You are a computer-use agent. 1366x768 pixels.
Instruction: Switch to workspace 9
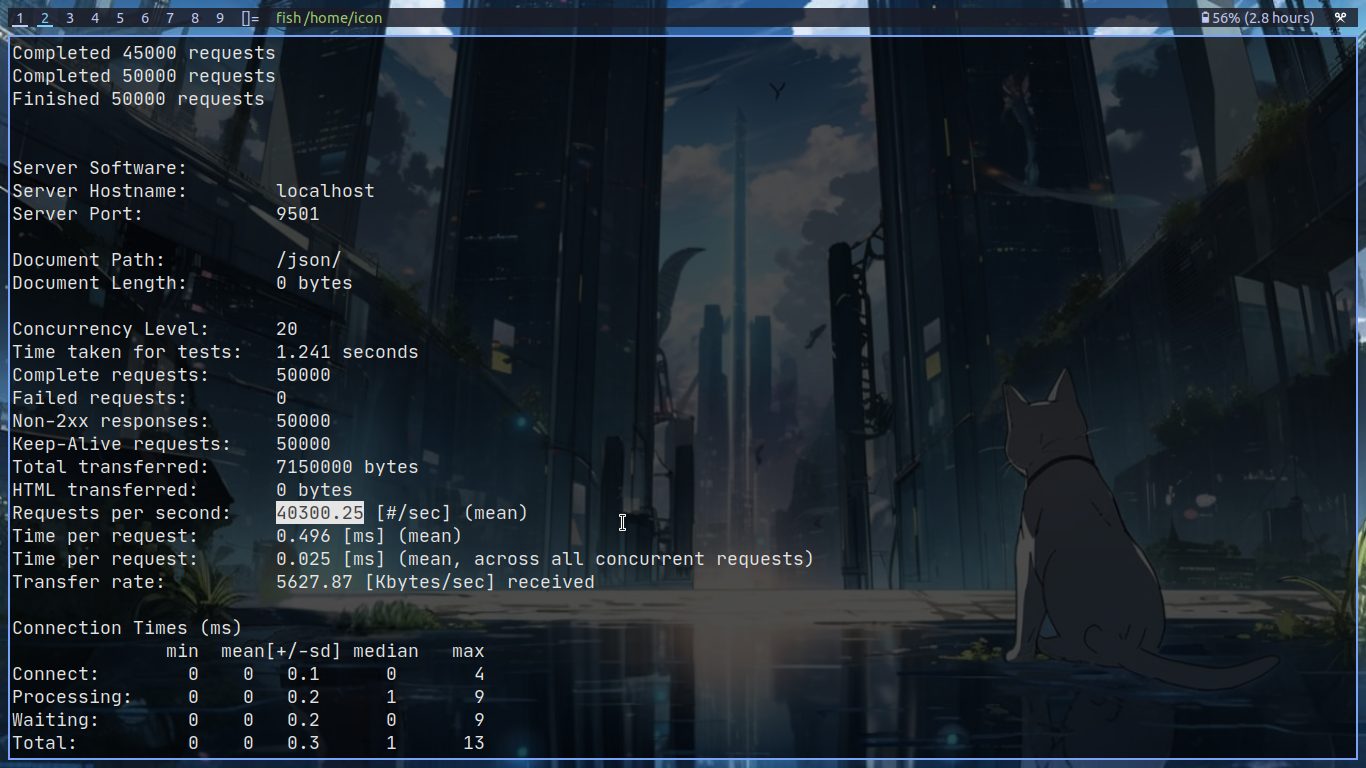pos(220,18)
